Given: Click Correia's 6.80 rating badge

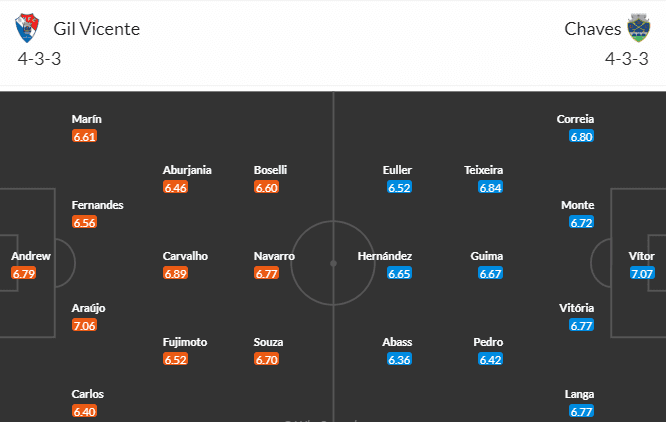Looking at the screenshot, I should click(582, 136).
